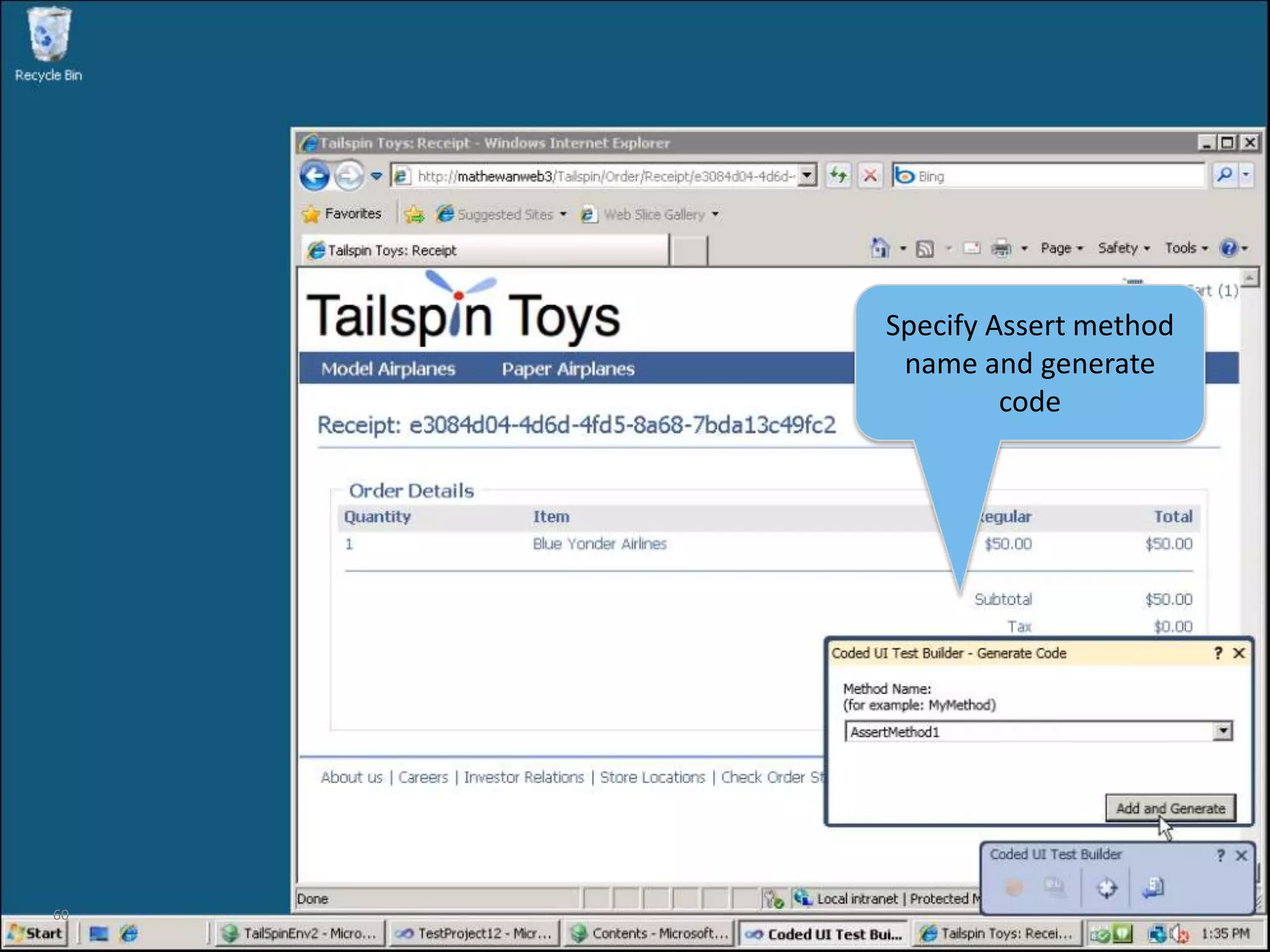Click the Add to Favorites Bar star icon
The height and width of the screenshot is (952, 1270).
(x=414, y=214)
